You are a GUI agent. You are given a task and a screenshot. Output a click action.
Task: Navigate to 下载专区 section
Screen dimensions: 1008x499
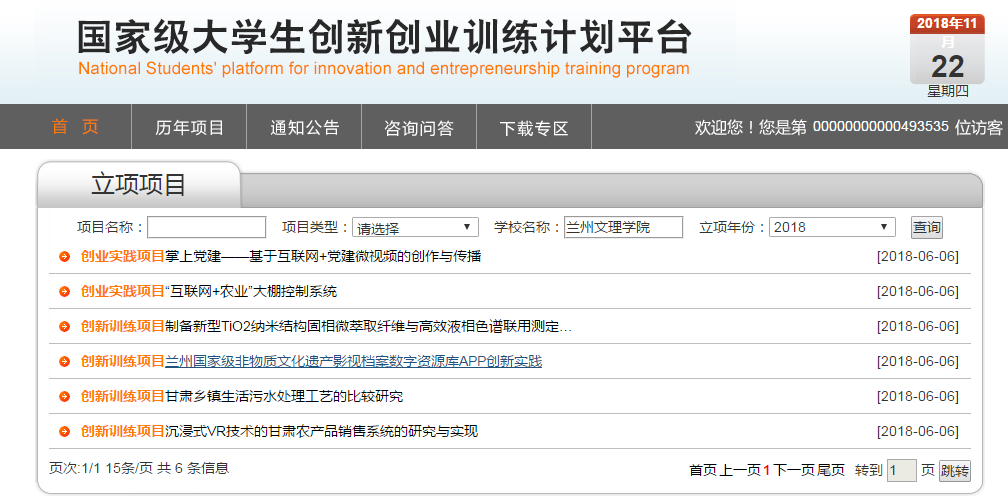point(534,128)
